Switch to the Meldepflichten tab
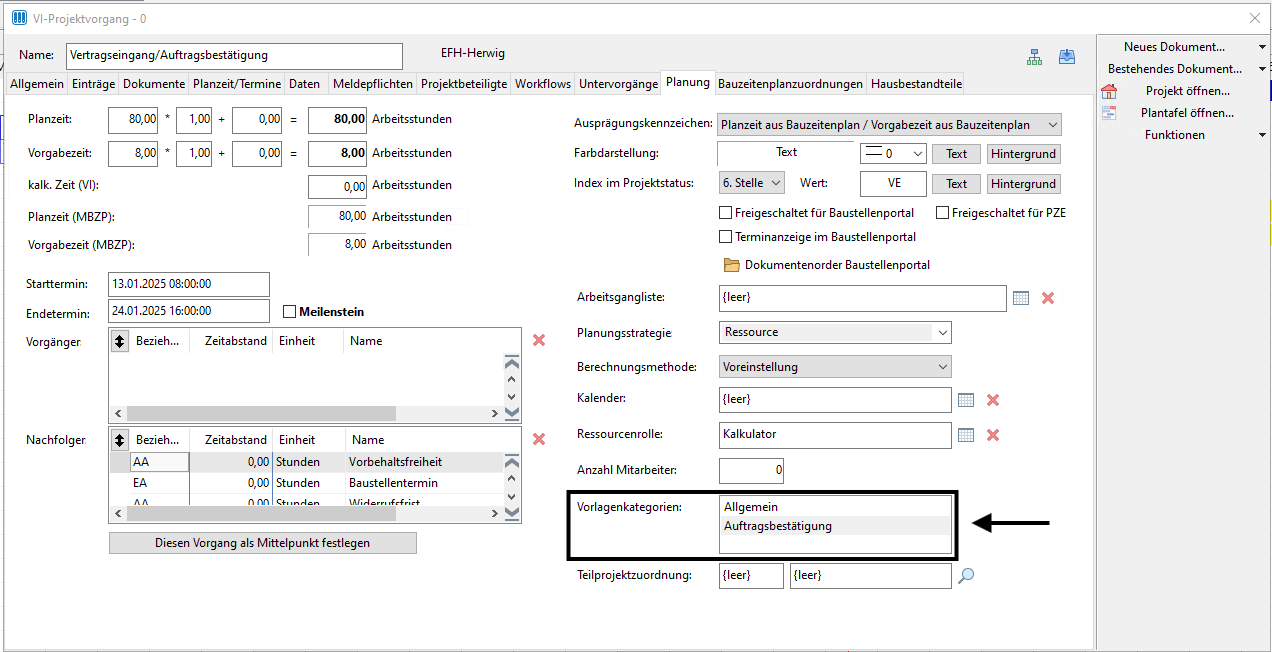 click(372, 84)
